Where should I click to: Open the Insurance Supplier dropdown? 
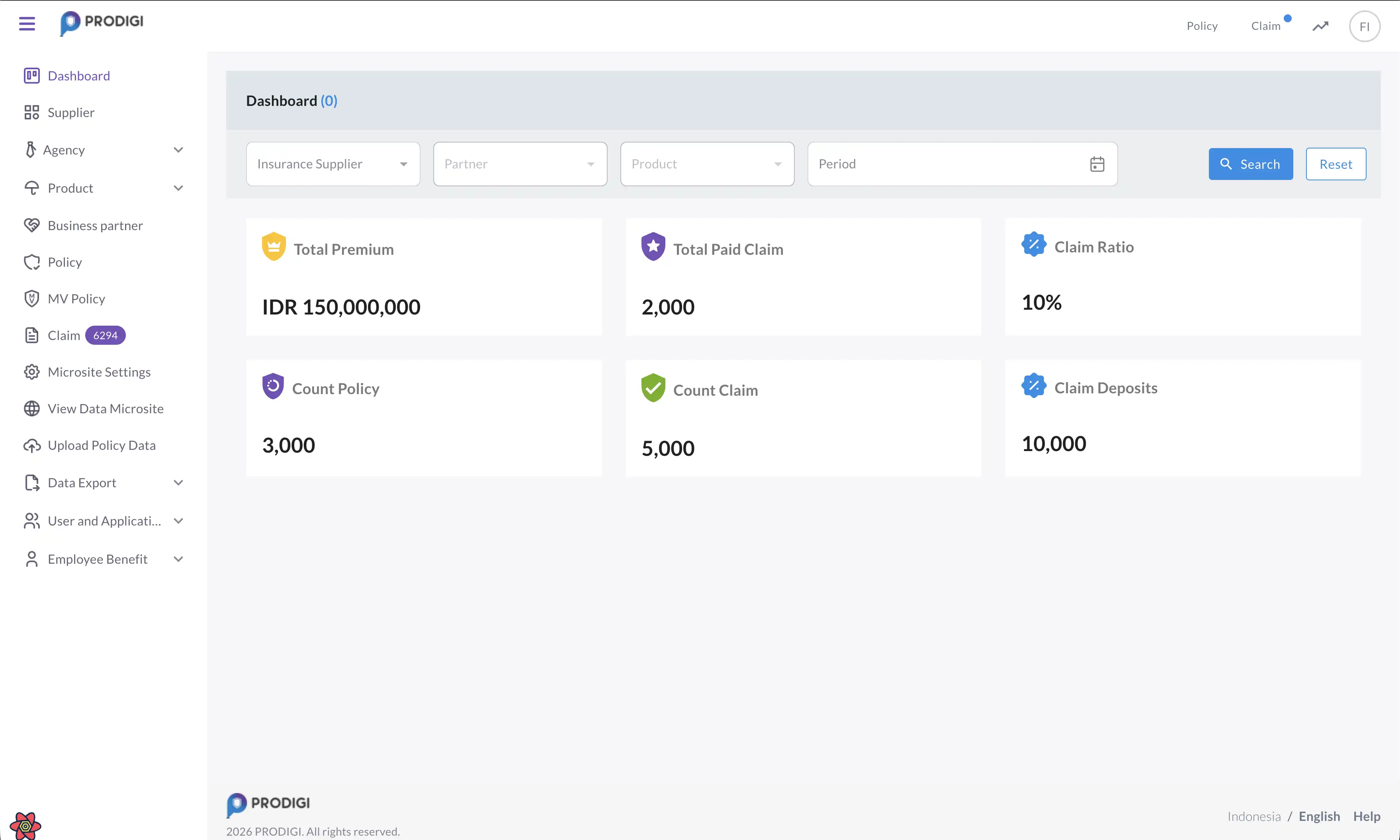pyautogui.click(x=333, y=164)
